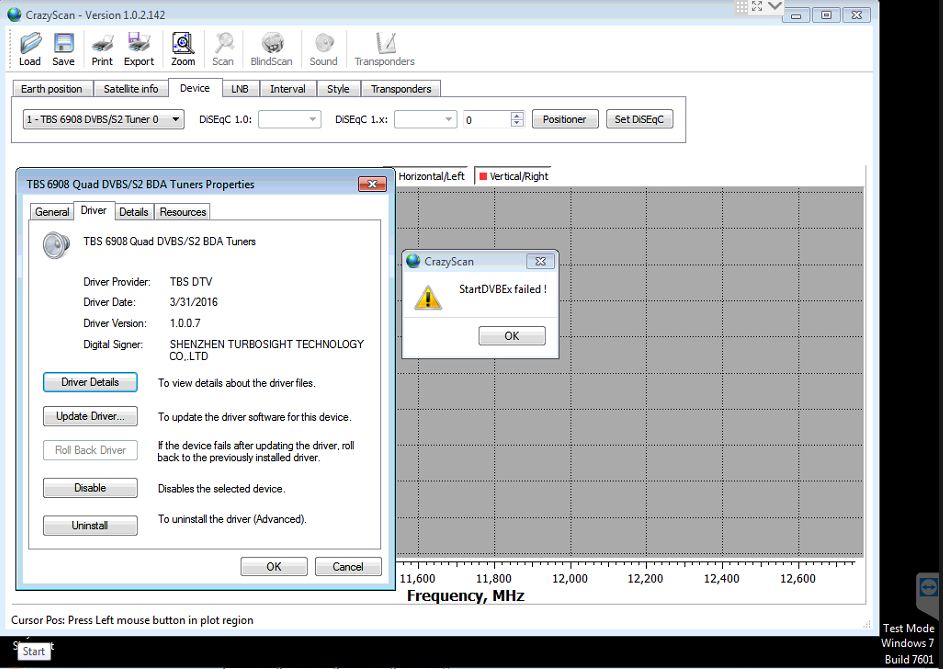Viewport: 943px width, 669px height.
Task: Select the Vertical/Right plot tab
Action: (x=513, y=176)
